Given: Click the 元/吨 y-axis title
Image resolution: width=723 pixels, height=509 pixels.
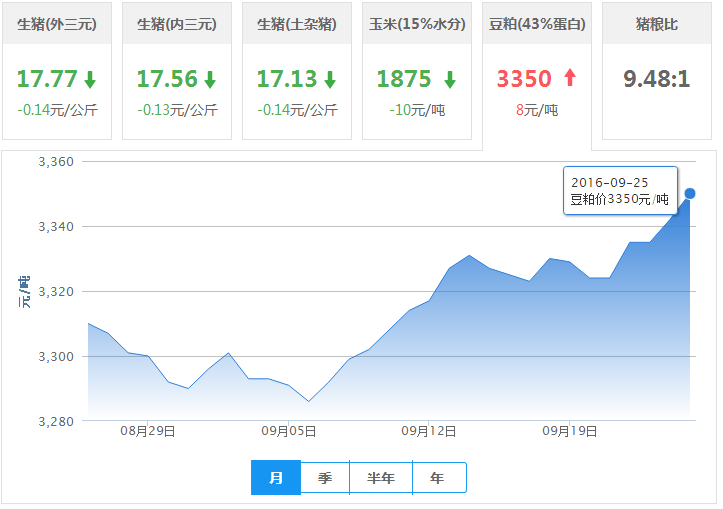Looking at the screenshot, I should point(24,292).
